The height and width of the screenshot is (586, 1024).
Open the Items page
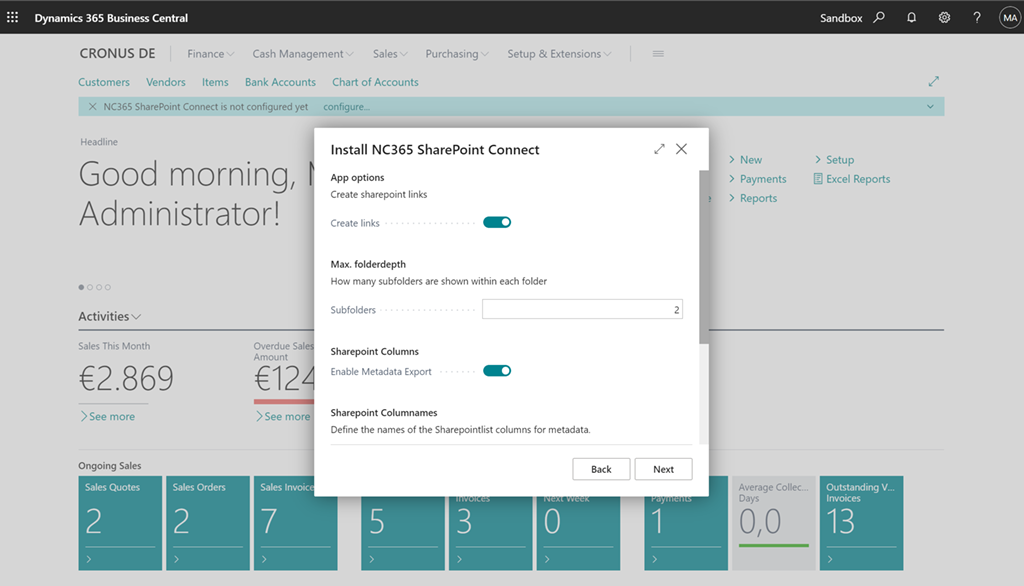(x=215, y=82)
